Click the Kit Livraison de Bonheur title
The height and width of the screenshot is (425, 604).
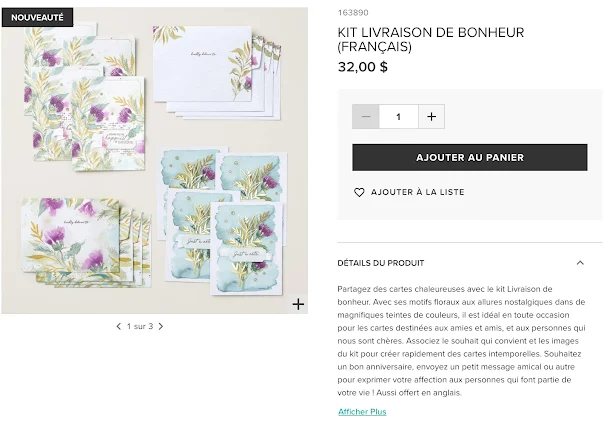[x=431, y=39]
